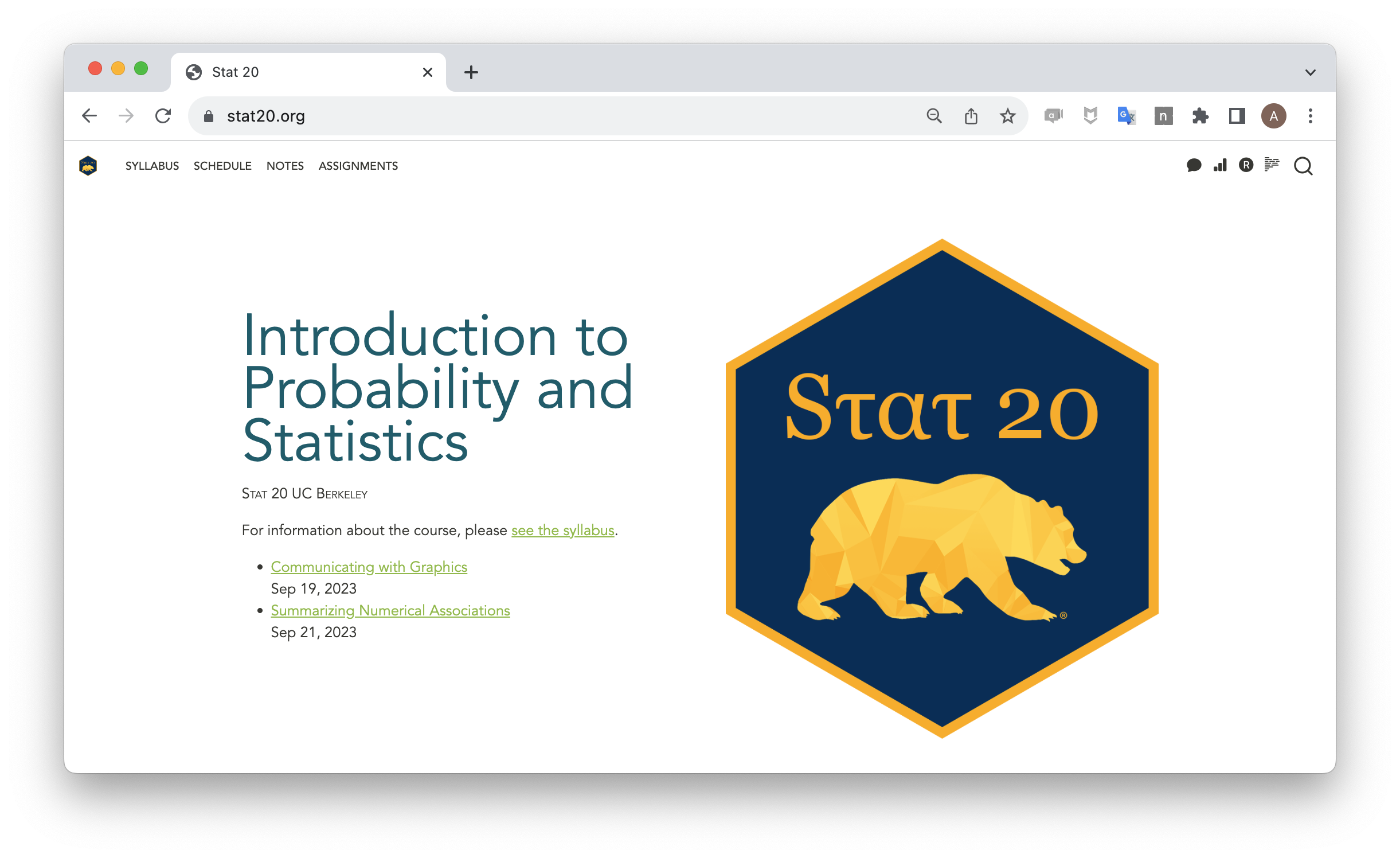Click the speech bubble discussion icon in header

[x=1194, y=166]
